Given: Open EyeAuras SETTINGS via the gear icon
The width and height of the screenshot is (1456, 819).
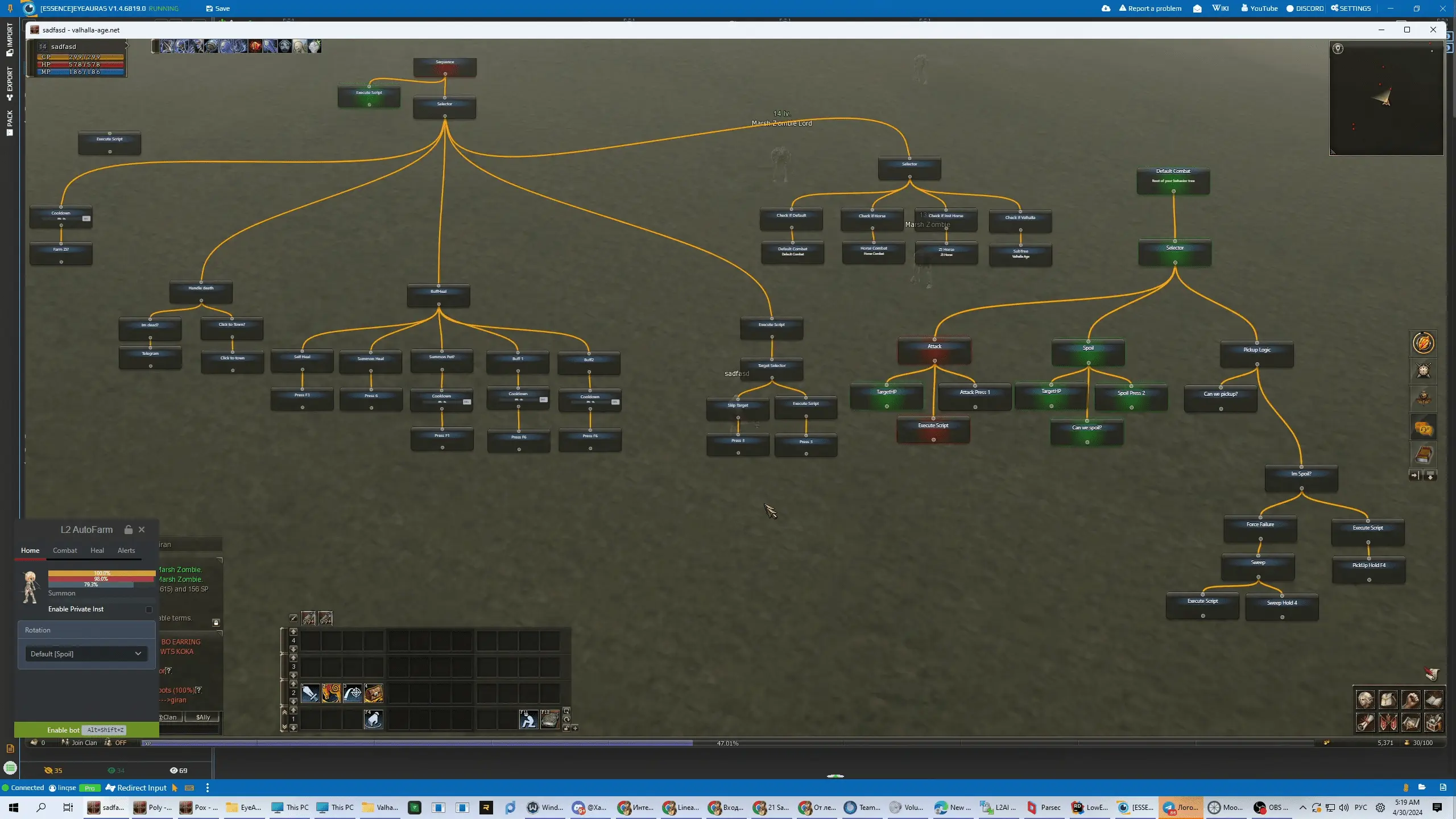Looking at the screenshot, I should [x=1351, y=8].
